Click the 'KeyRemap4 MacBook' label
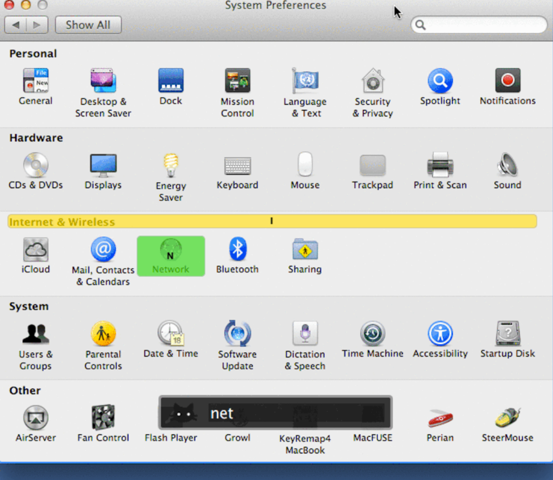 [x=305, y=444]
